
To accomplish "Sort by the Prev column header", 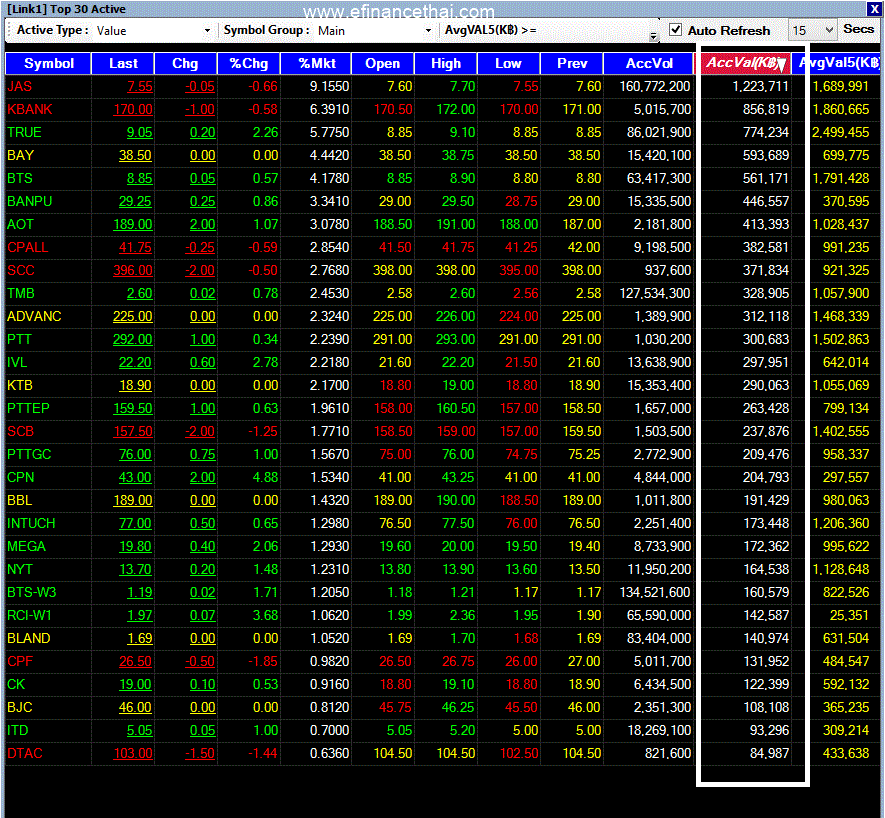I will point(572,63).
